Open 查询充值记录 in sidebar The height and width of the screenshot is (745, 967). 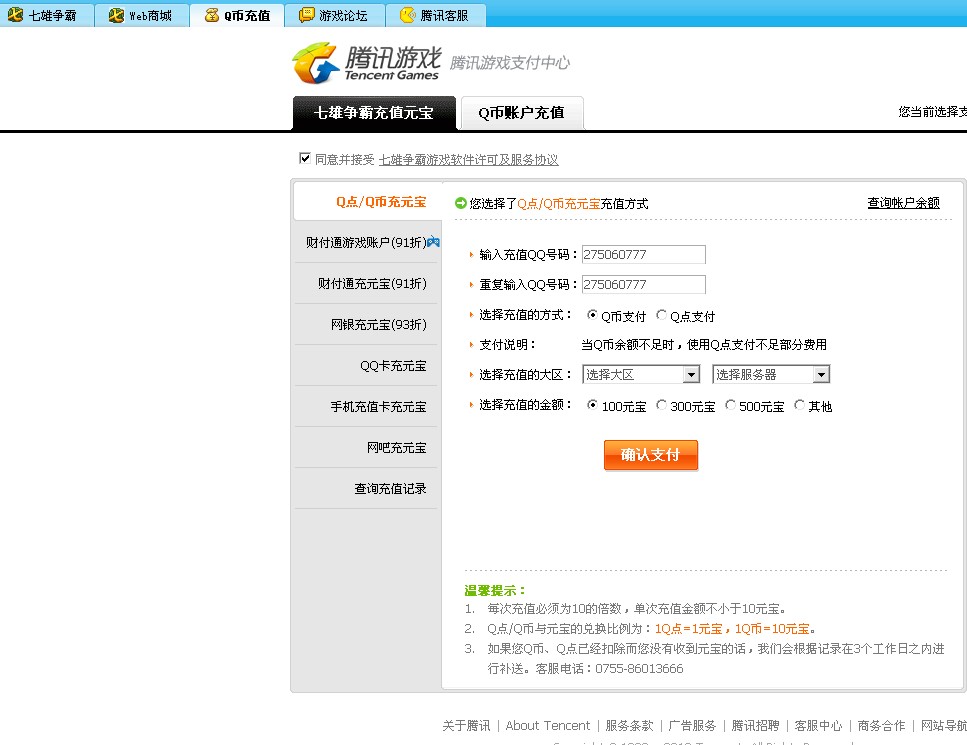[368, 488]
